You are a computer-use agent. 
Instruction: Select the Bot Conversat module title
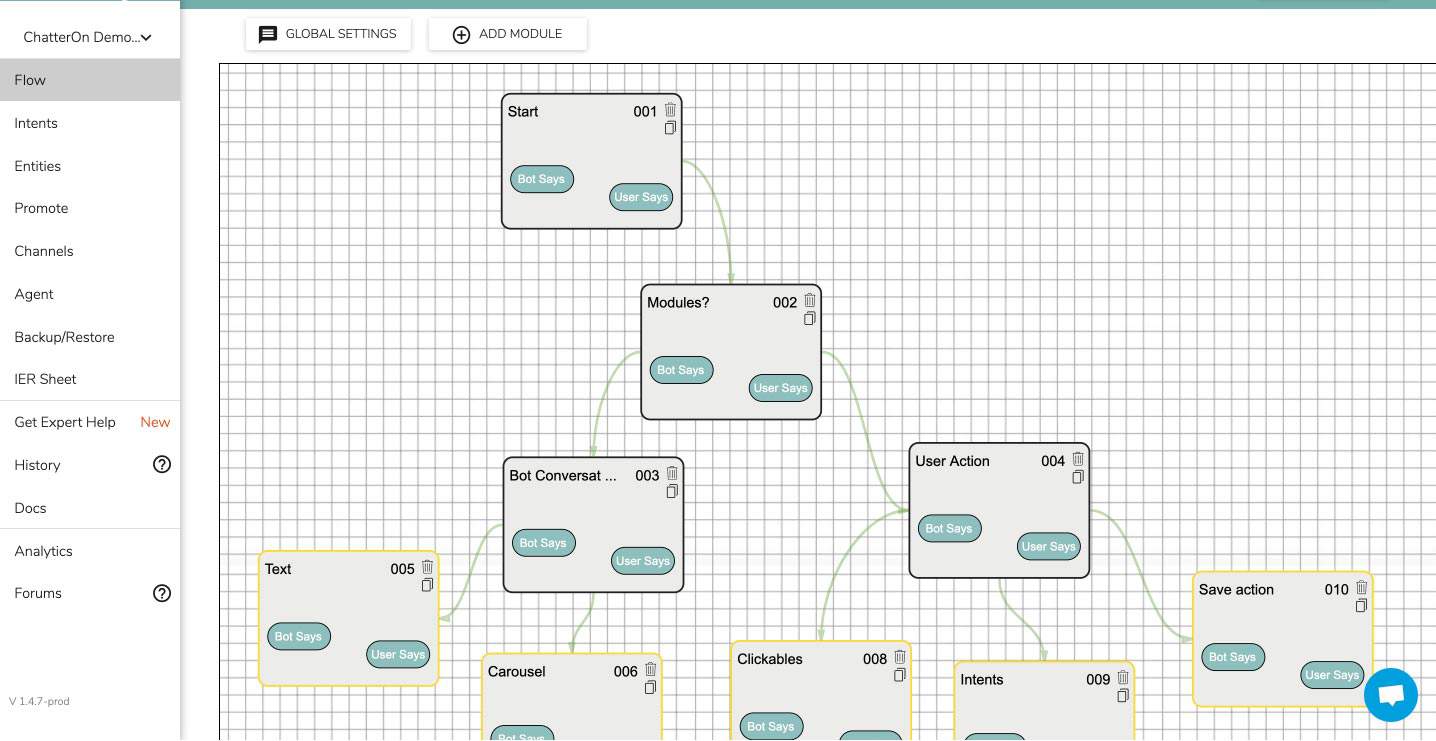pos(563,476)
